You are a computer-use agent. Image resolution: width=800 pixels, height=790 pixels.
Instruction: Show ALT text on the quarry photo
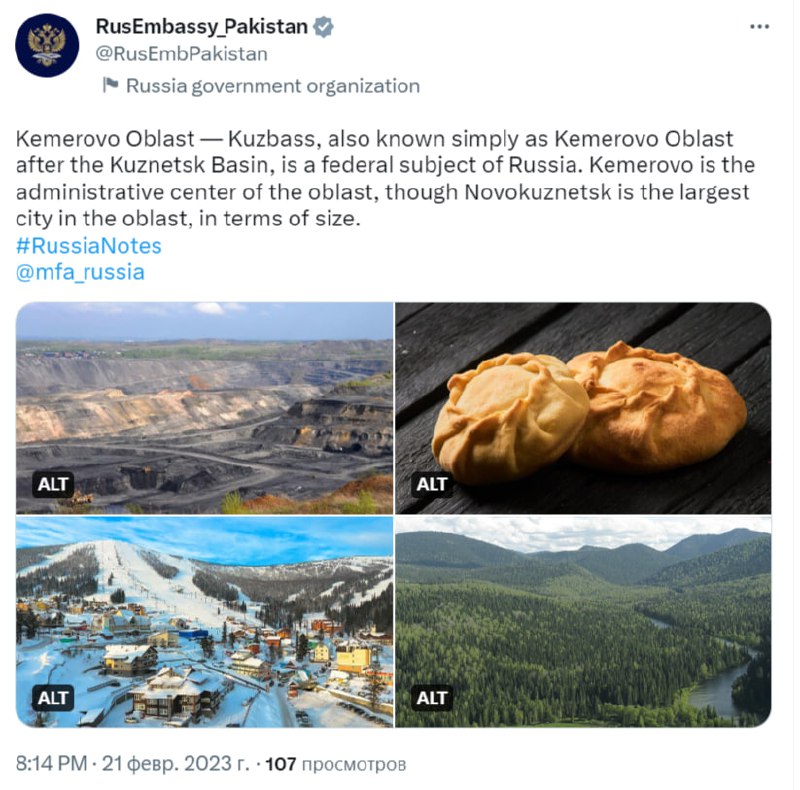tap(53, 484)
